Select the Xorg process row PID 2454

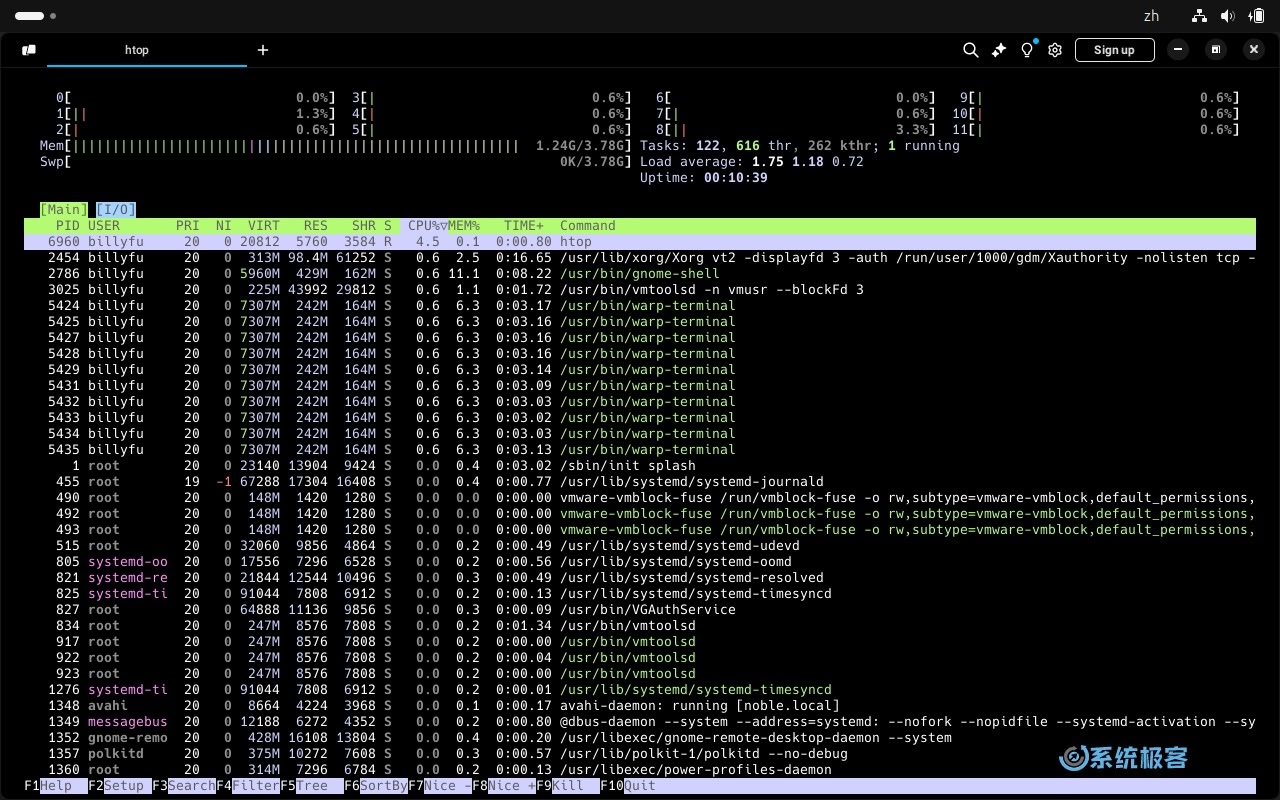[x=640, y=258]
